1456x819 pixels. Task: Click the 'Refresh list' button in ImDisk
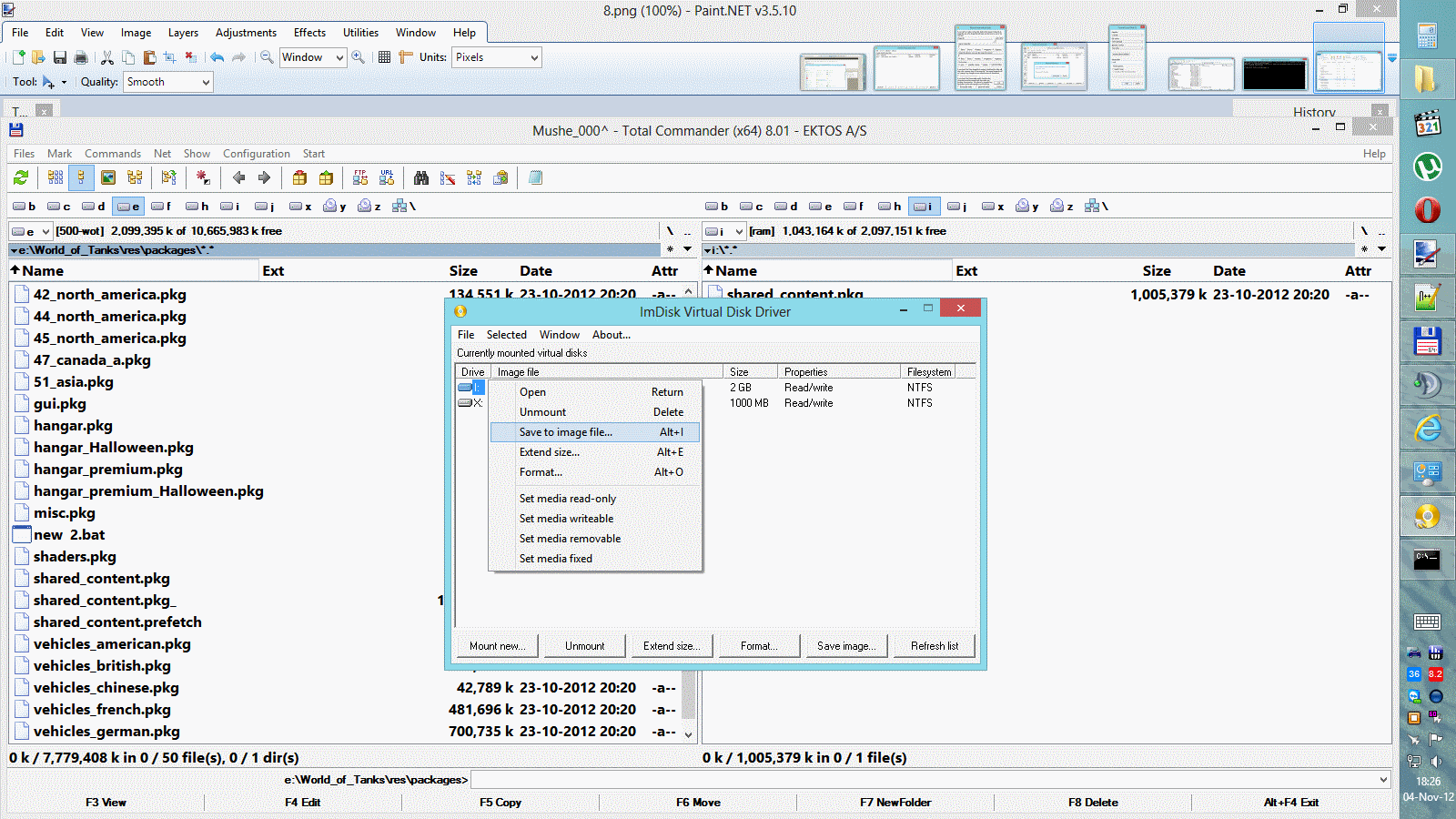935,646
